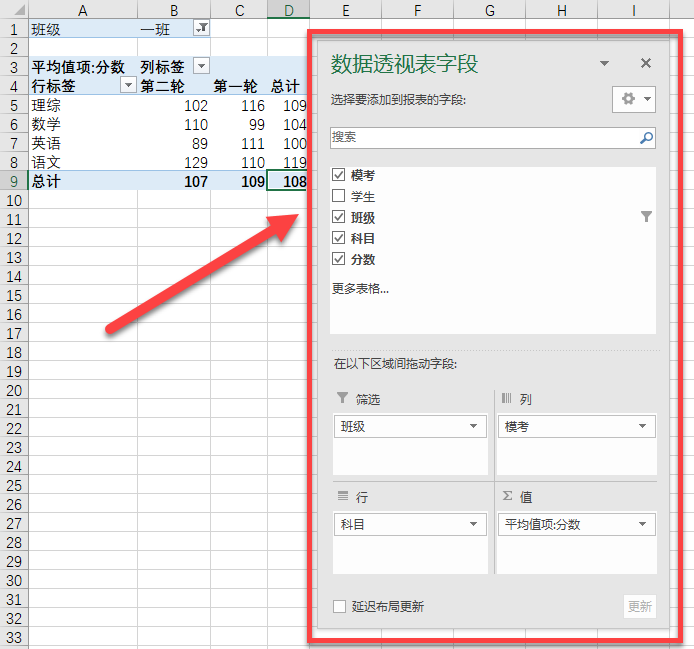Enable the 延迟布局更新 checkbox
This screenshot has width=694, height=649.
[339, 607]
